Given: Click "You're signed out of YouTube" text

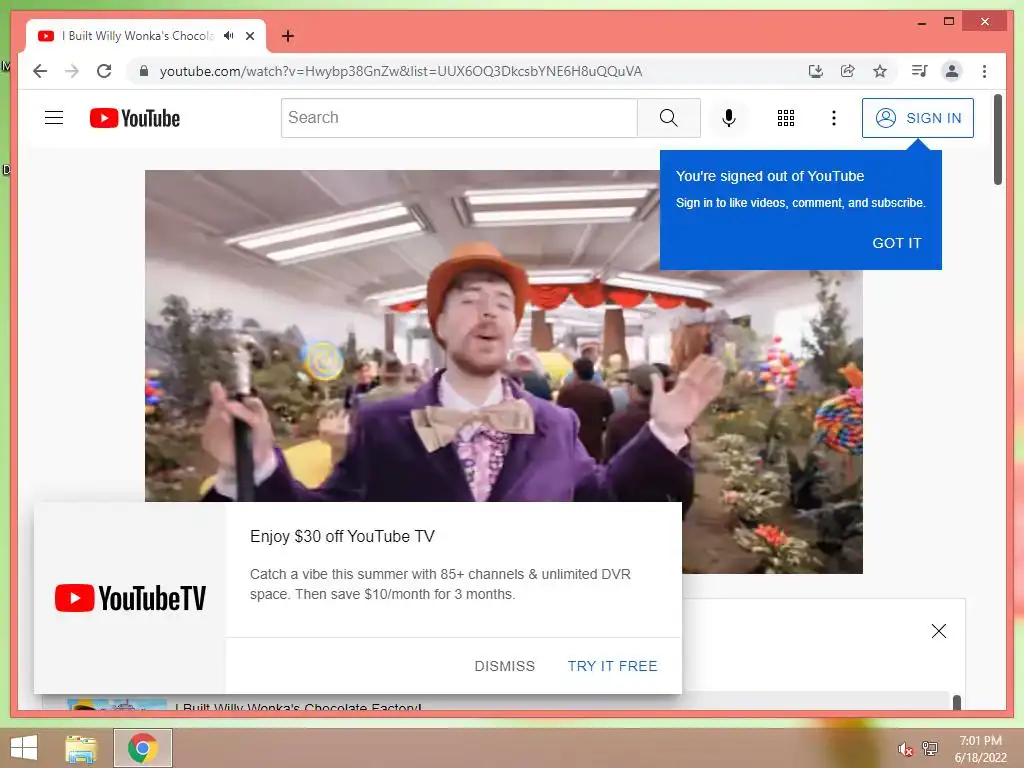Looking at the screenshot, I should [770, 176].
